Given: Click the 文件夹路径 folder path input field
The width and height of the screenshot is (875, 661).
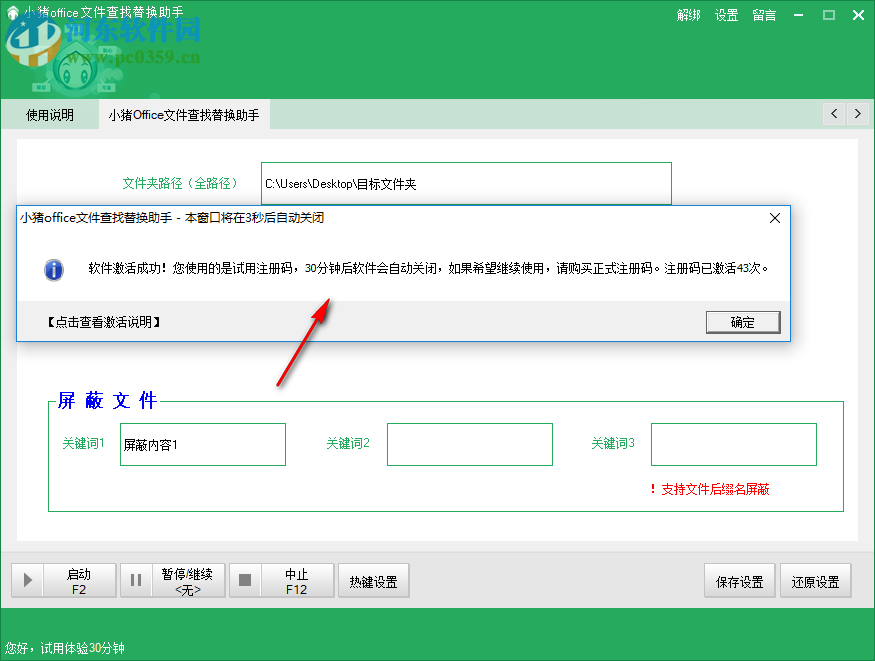Looking at the screenshot, I should click(464, 184).
